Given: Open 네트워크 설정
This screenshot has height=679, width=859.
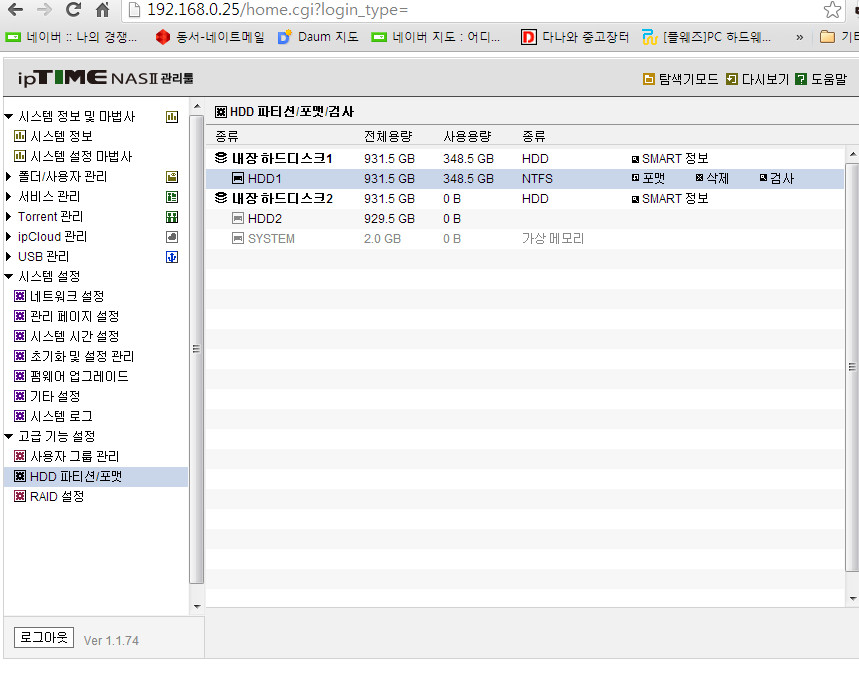Looking at the screenshot, I should 59,296.
